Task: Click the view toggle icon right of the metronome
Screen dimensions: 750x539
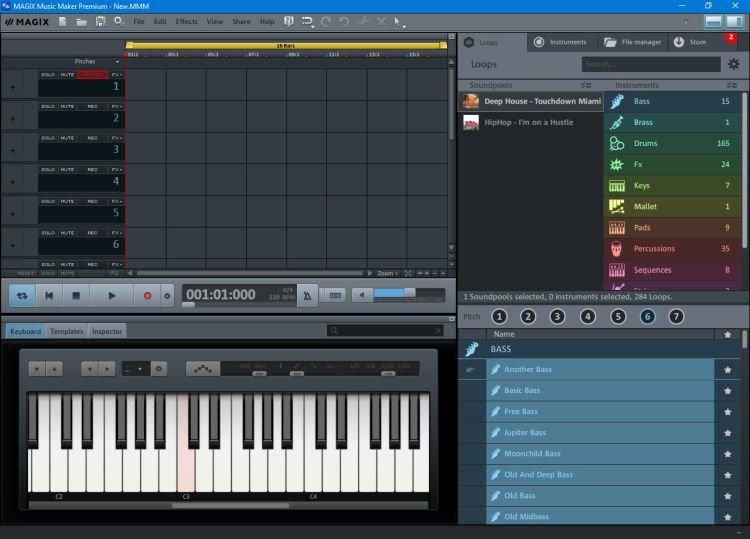Action: [x=335, y=296]
